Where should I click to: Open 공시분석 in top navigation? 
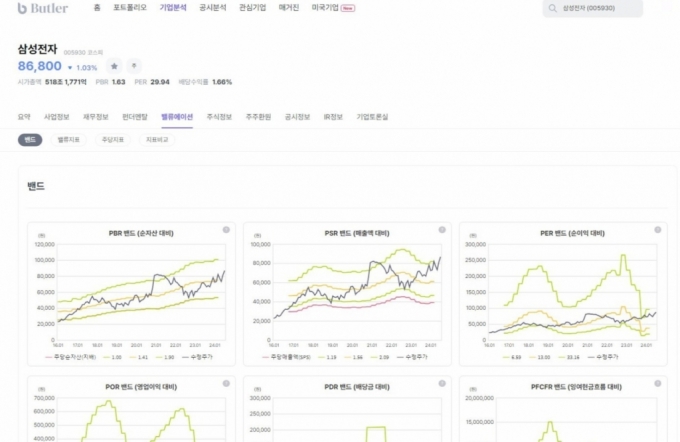(212, 8)
